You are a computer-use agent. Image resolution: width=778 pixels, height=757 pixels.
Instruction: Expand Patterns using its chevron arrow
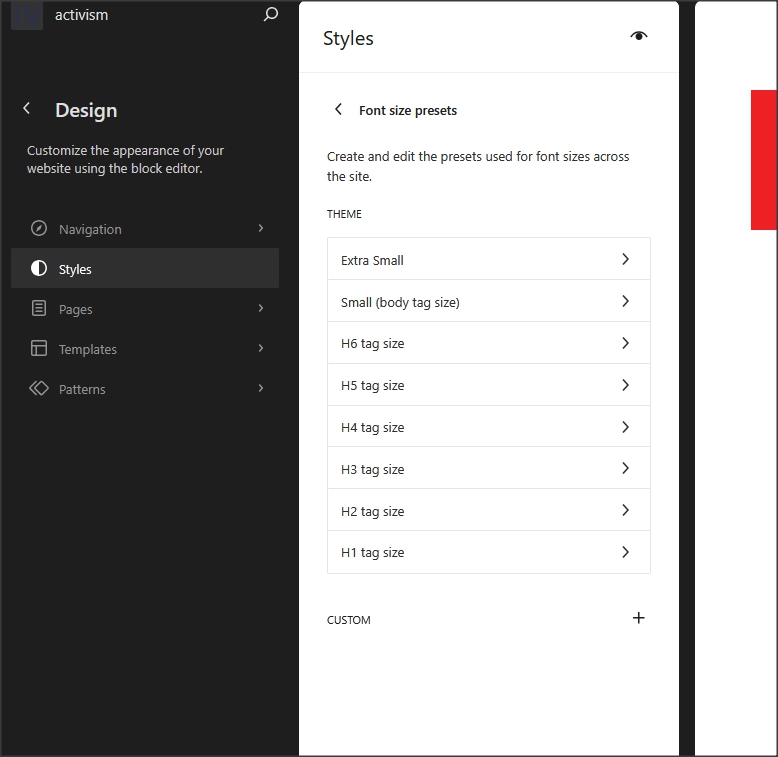[261, 388]
